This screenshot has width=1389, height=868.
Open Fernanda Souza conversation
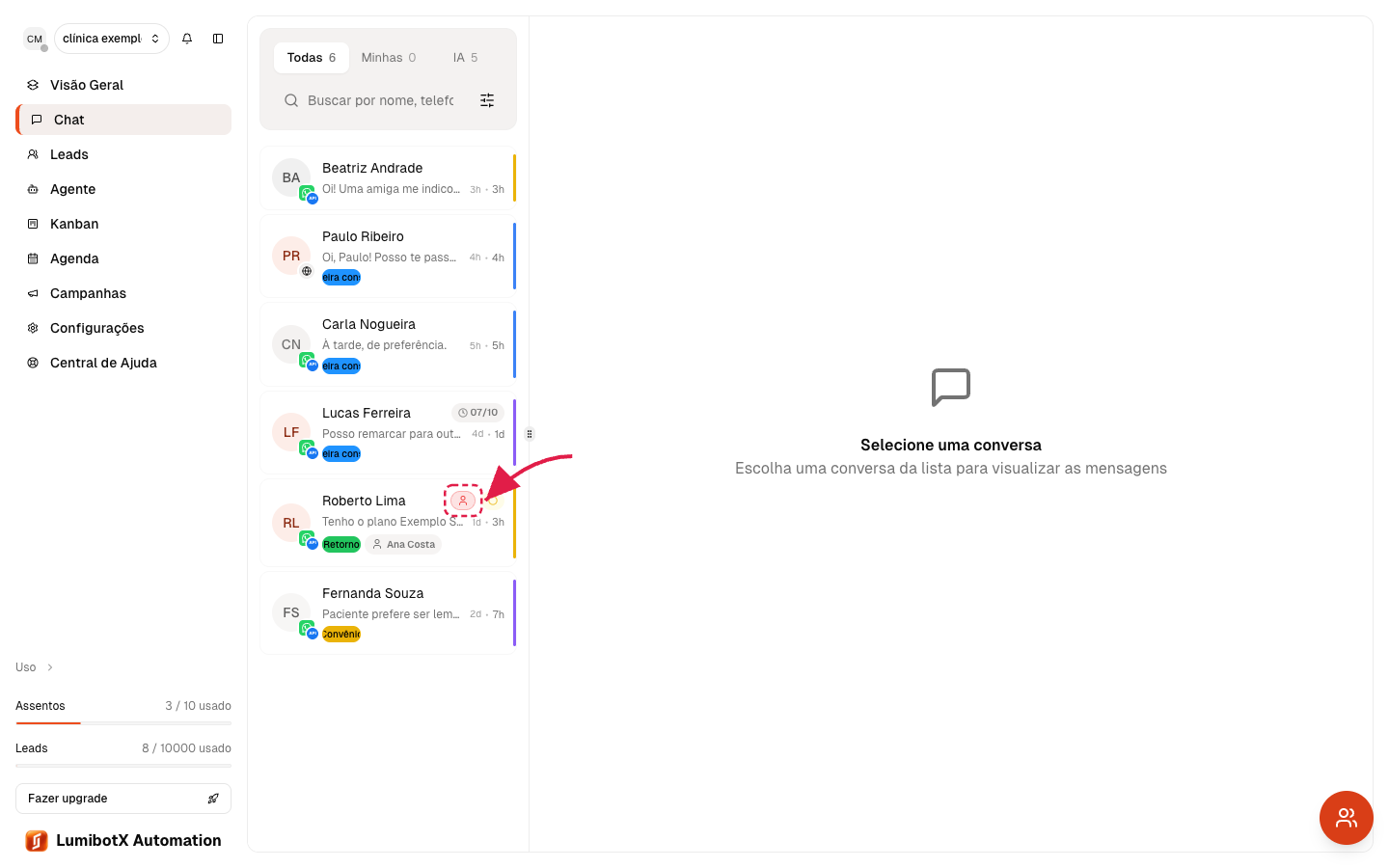click(x=388, y=613)
